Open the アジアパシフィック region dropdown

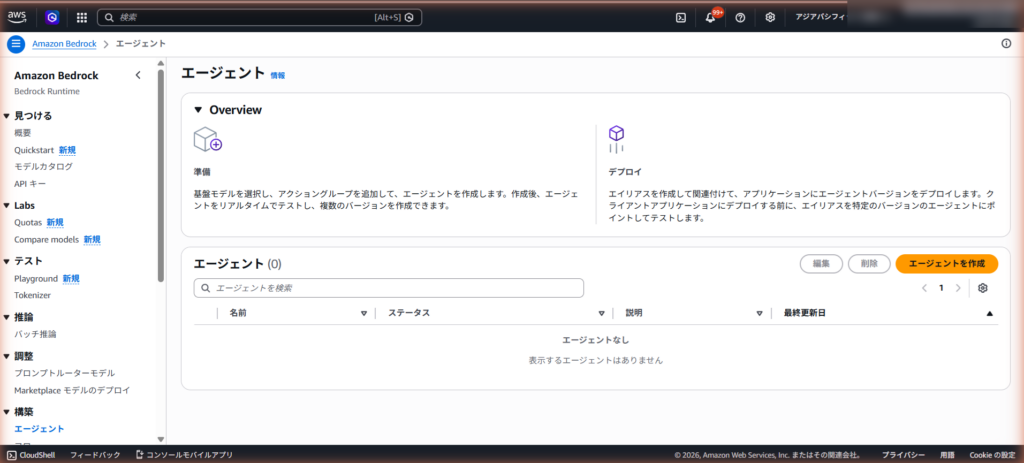[x=820, y=18]
